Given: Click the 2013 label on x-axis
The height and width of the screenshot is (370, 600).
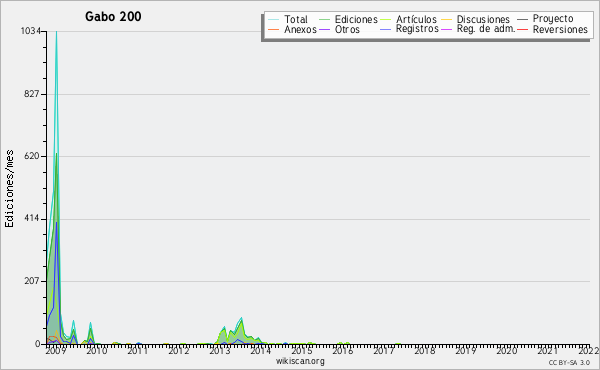Looking at the screenshot, I should [219, 351].
